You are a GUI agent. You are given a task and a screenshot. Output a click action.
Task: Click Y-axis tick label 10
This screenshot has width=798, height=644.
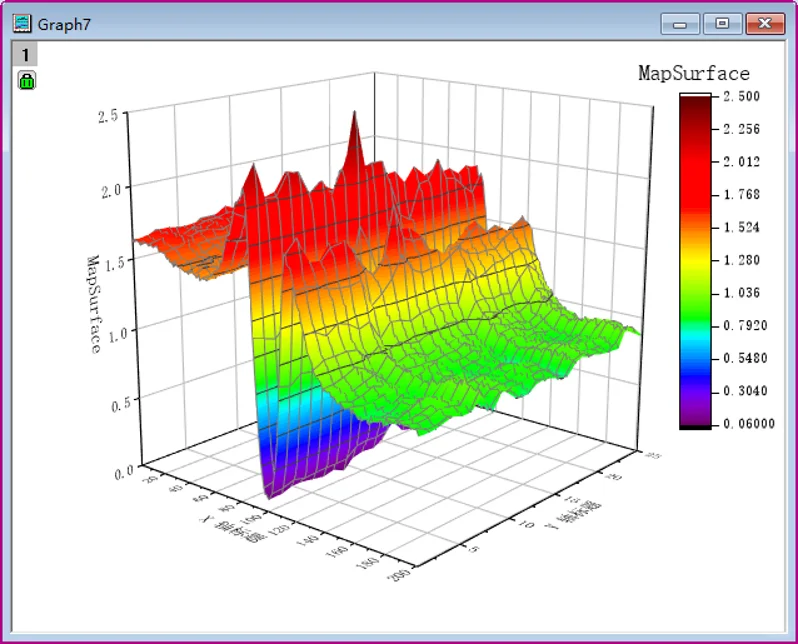[526, 523]
